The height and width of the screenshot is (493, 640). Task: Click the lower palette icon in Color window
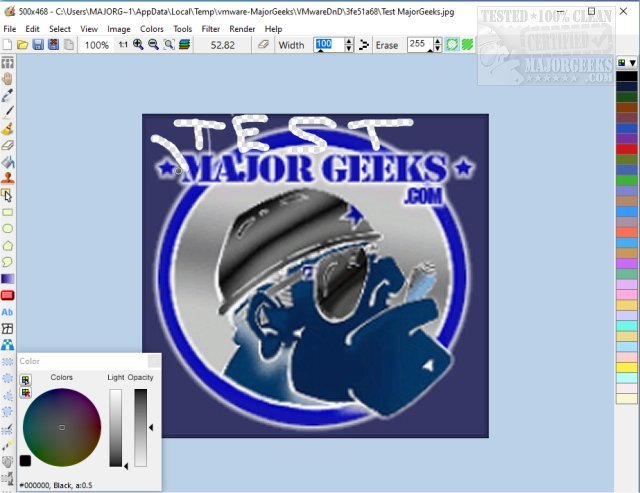point(26,393)
